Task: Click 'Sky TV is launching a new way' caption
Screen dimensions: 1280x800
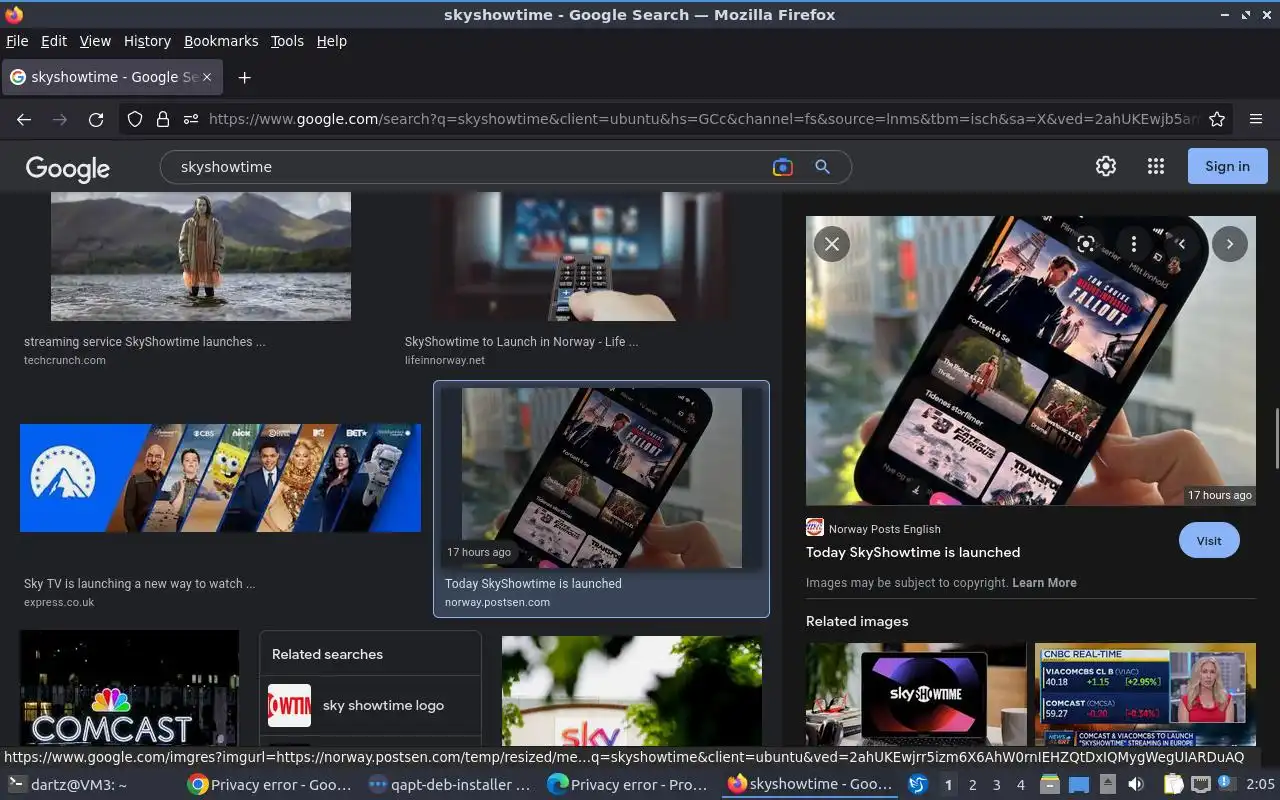Action: [139, 584]
